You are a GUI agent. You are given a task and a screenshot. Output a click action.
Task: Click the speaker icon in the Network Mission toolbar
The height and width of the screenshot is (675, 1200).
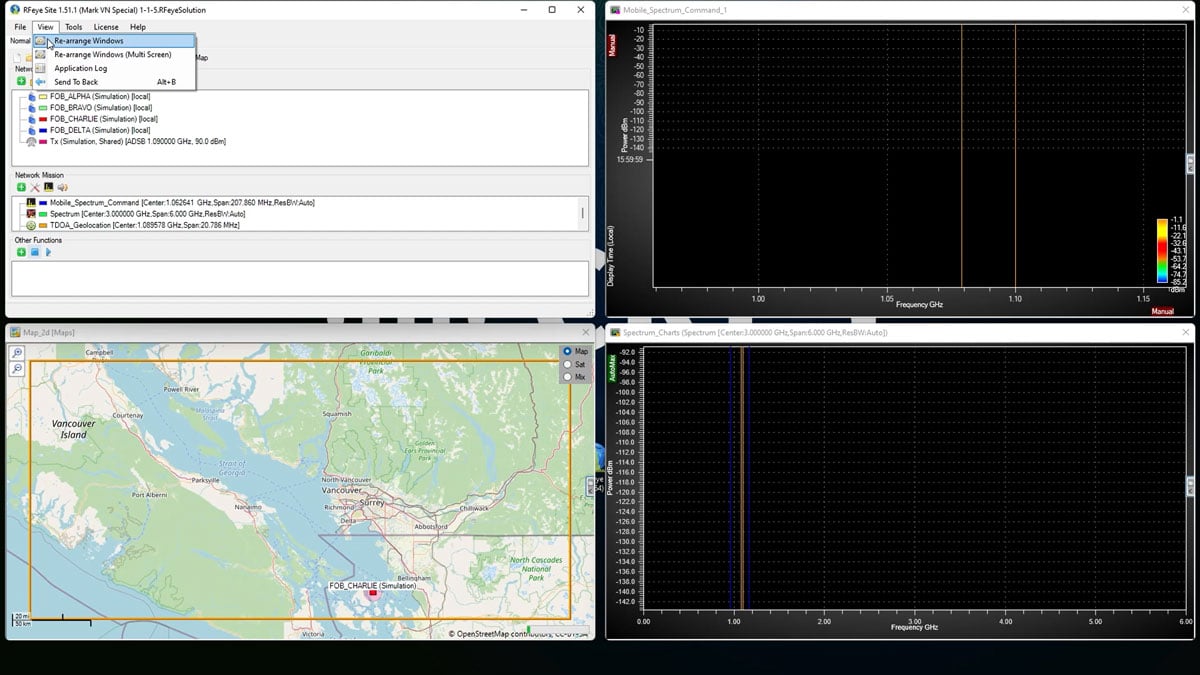click(x=62, y=187)
